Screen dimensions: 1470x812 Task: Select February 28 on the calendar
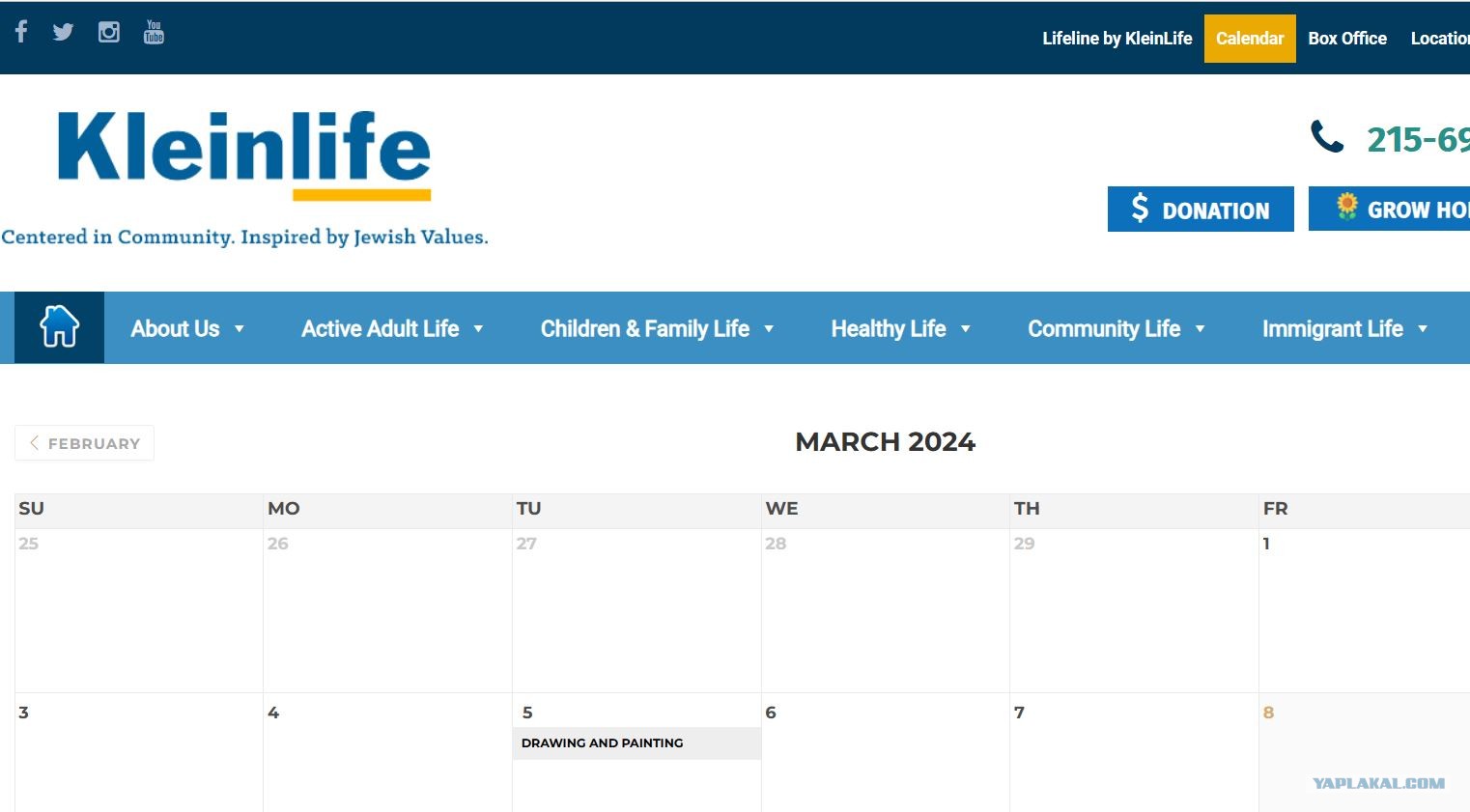click(776, 544)
